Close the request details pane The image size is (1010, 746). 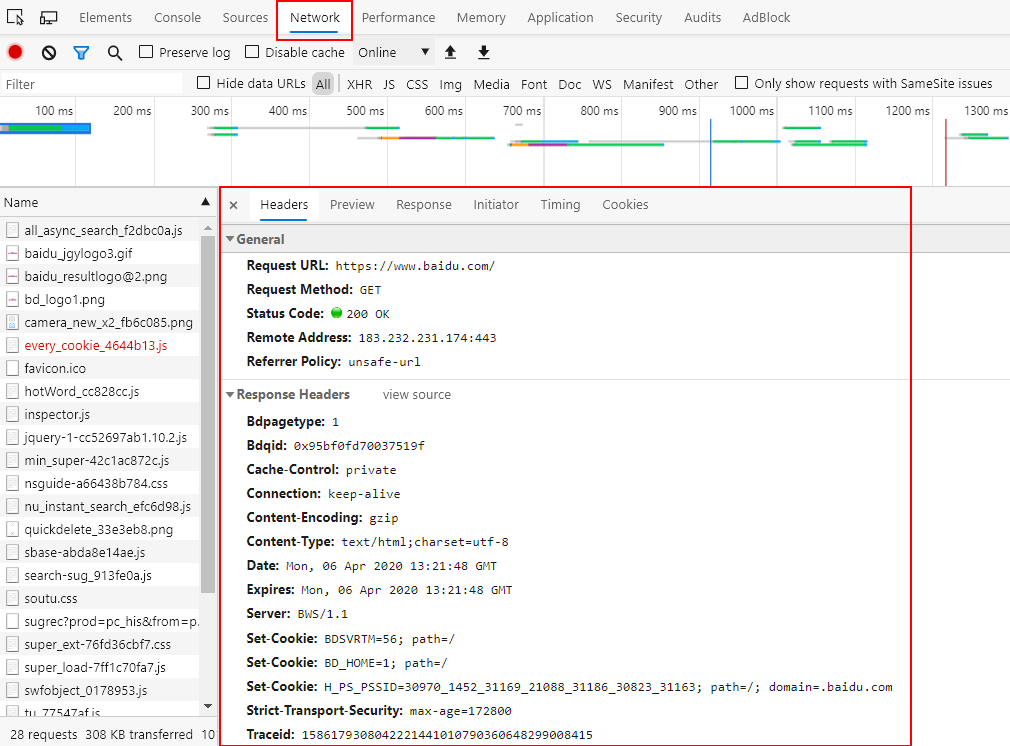click(234, 205)
